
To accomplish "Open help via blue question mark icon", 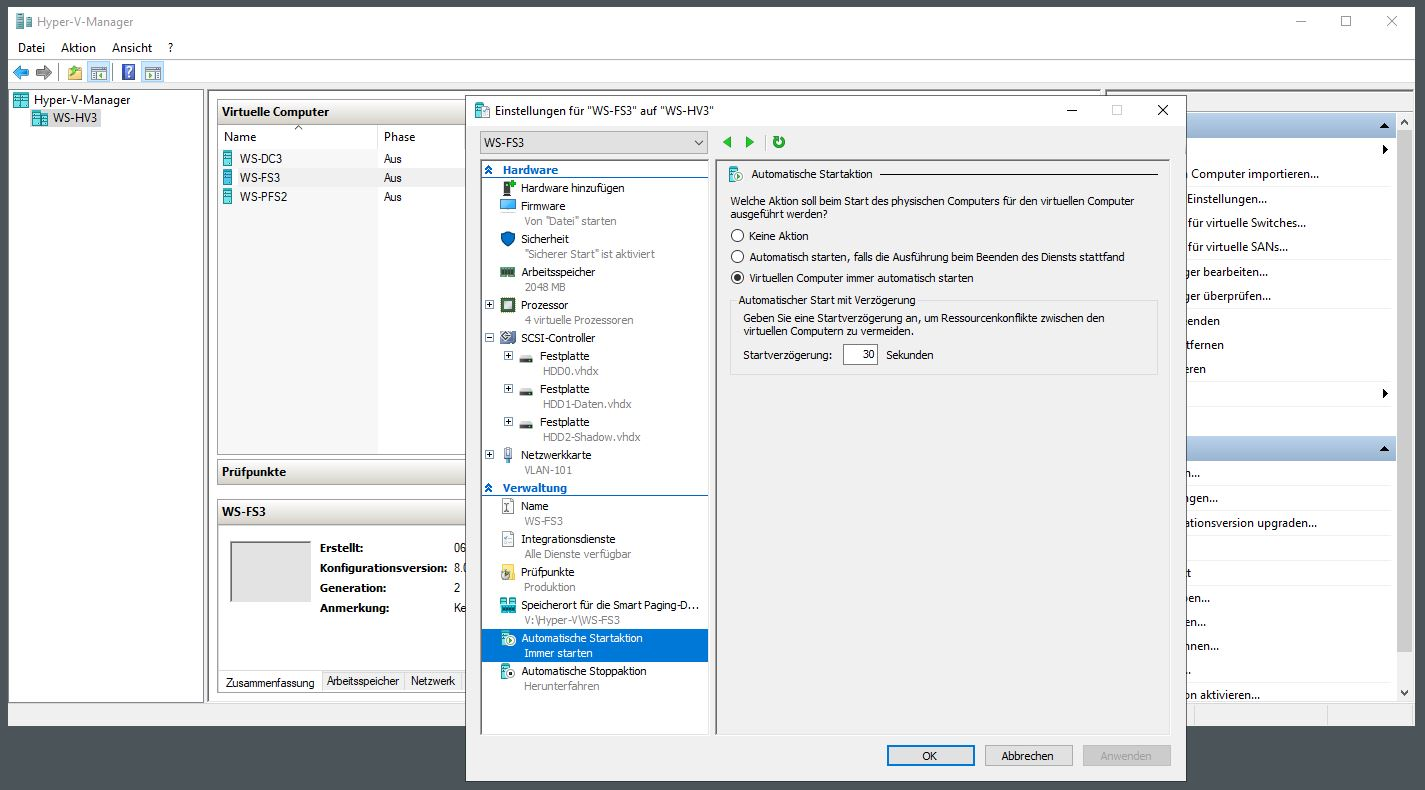I will [129, 72].
